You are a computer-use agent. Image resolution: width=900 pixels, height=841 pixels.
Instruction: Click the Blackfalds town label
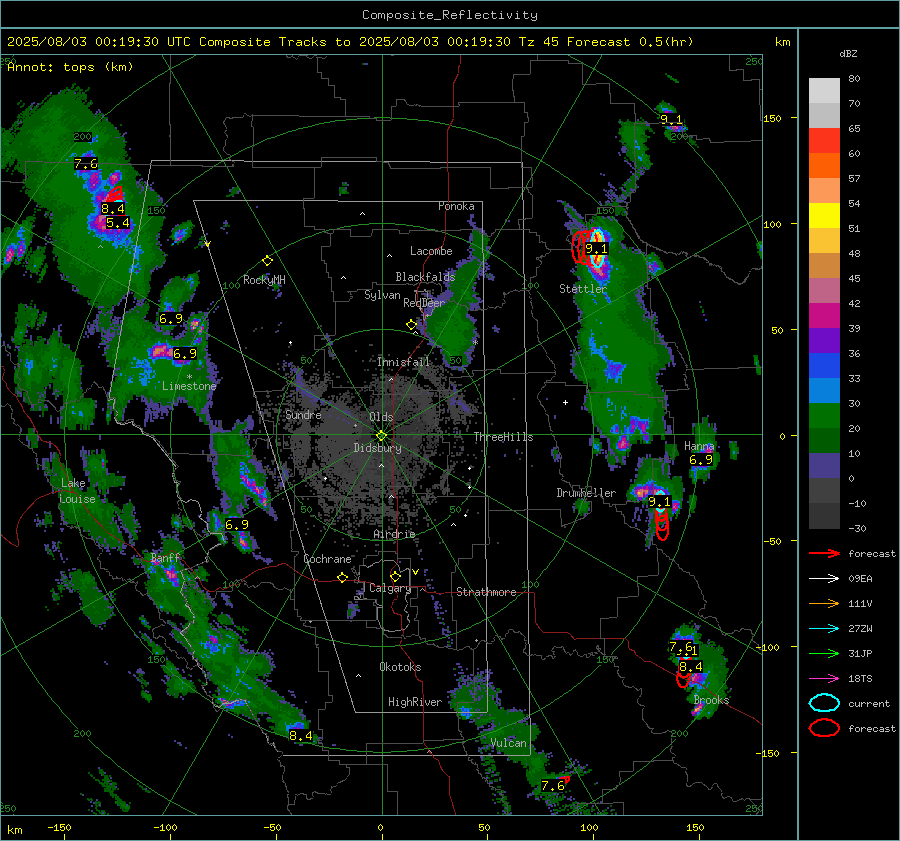[425, 277]
